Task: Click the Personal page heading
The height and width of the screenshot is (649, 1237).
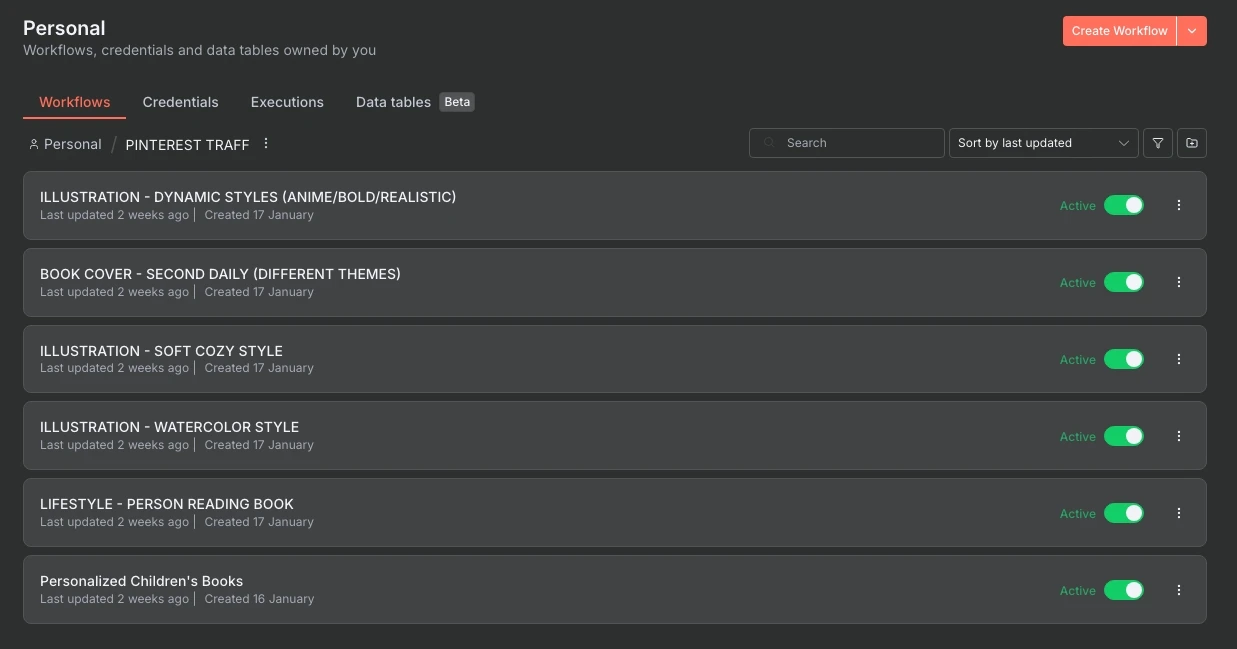Action: tap(64, 28)
